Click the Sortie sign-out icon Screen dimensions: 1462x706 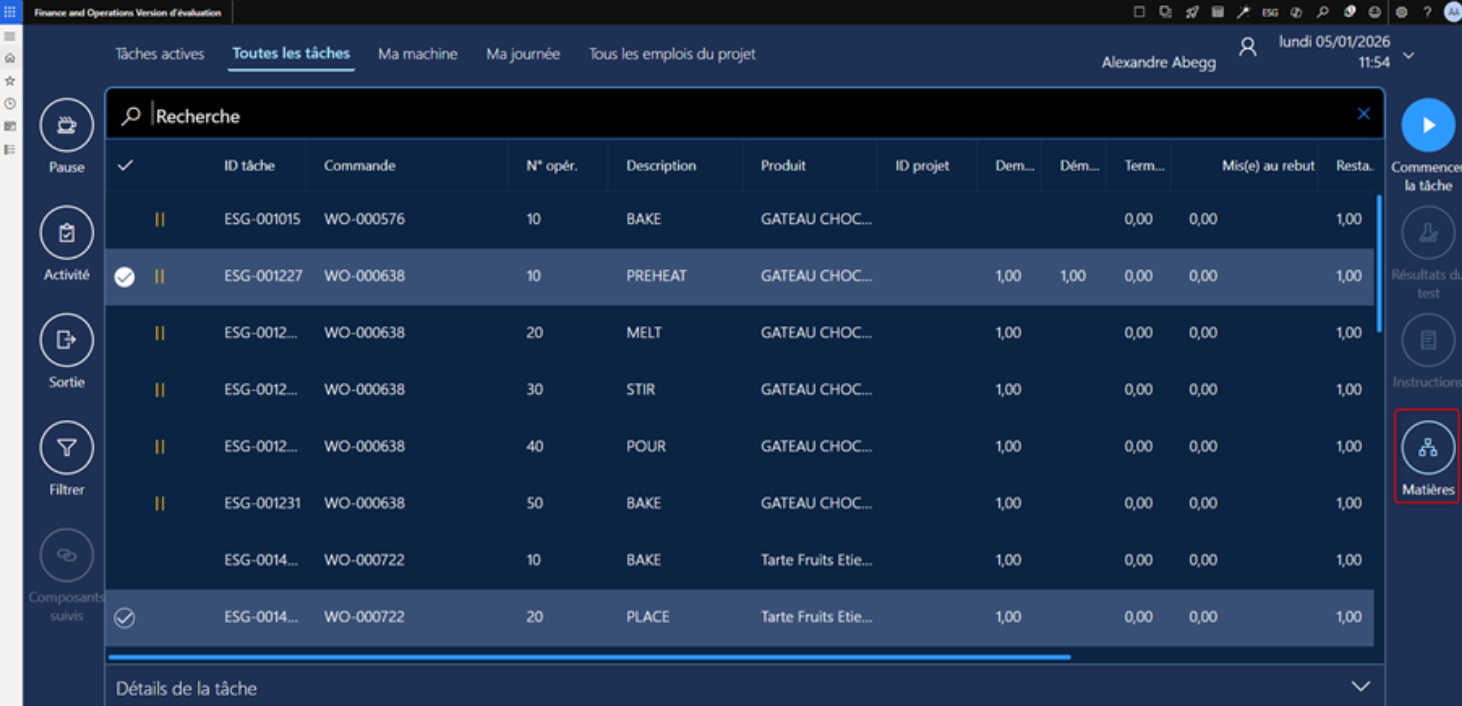click(66, 341)
